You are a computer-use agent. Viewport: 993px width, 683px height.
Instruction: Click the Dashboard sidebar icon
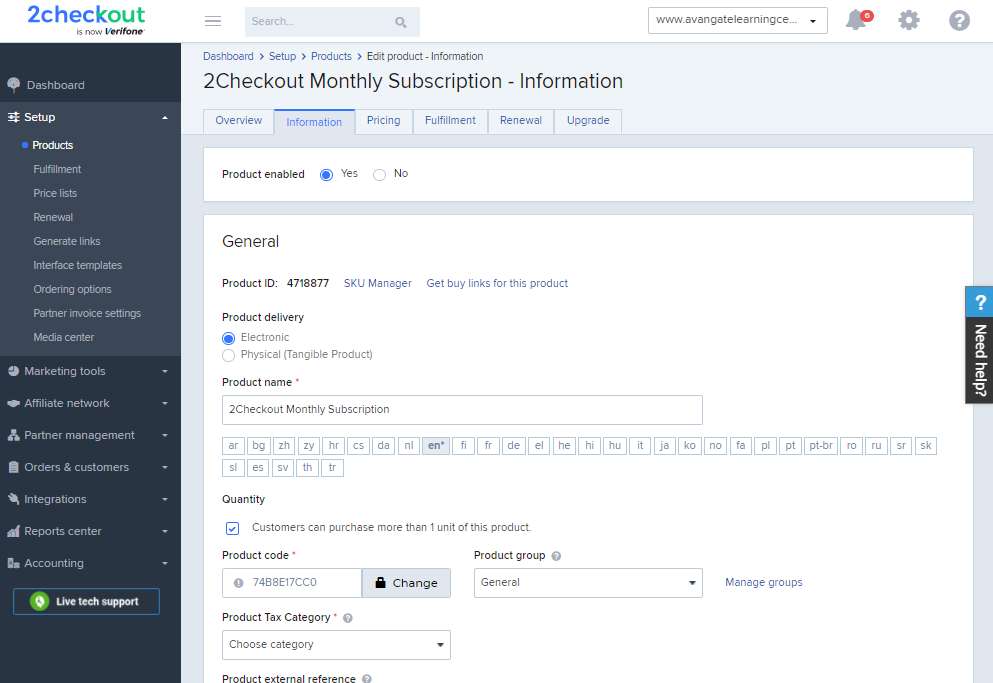coord(13,85)
